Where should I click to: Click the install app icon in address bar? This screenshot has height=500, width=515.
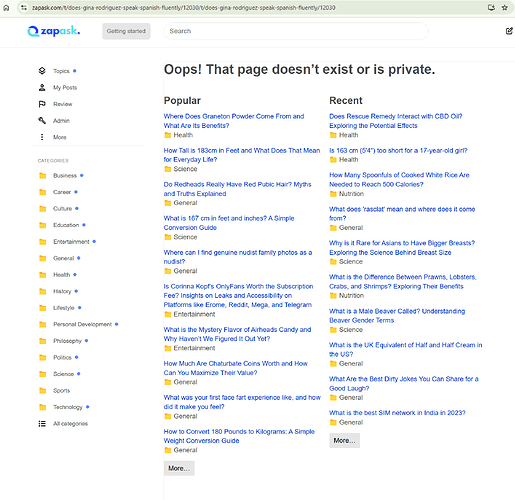(x=491, y=8)
